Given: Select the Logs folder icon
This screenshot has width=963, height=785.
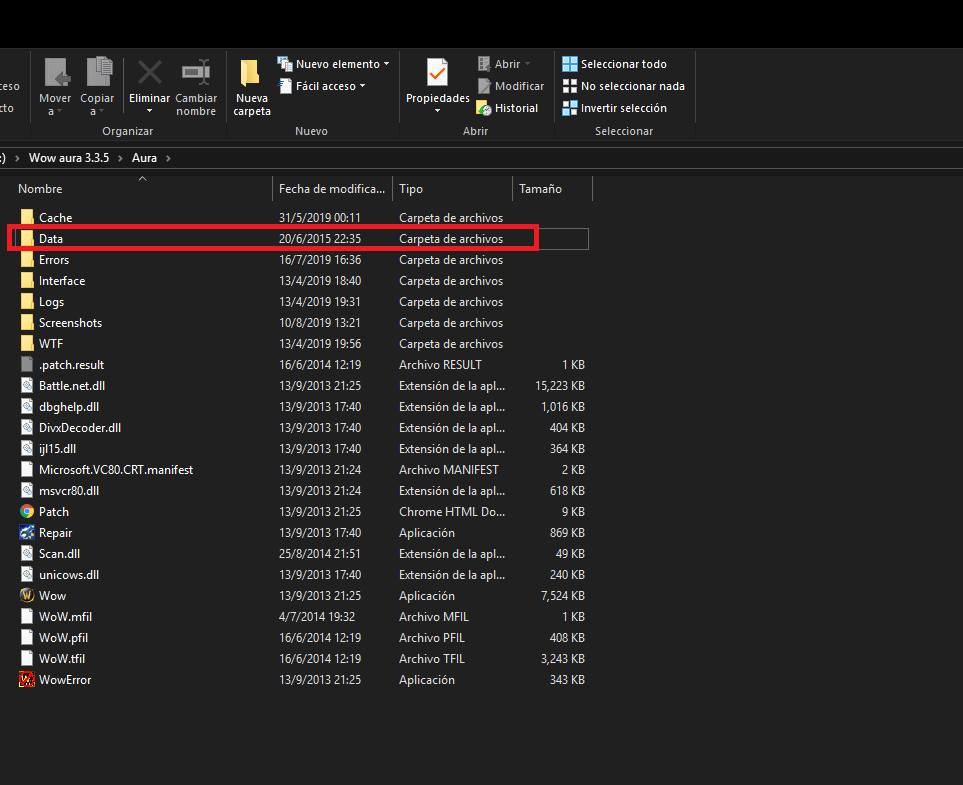Looking at the screenshot, I should [x=27, y=302].
